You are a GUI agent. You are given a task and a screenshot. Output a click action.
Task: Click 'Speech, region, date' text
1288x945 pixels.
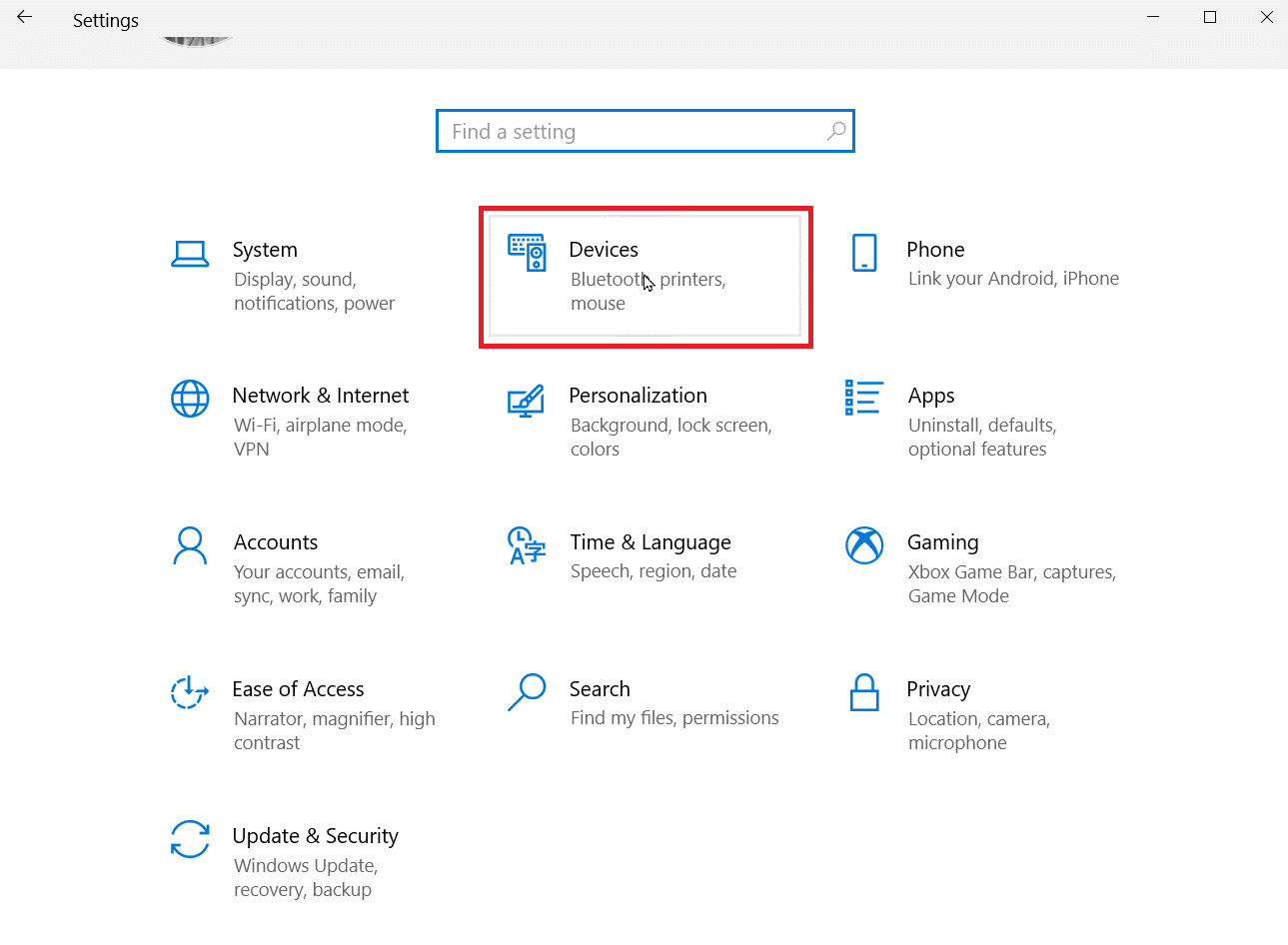click(x=653, y=571)
